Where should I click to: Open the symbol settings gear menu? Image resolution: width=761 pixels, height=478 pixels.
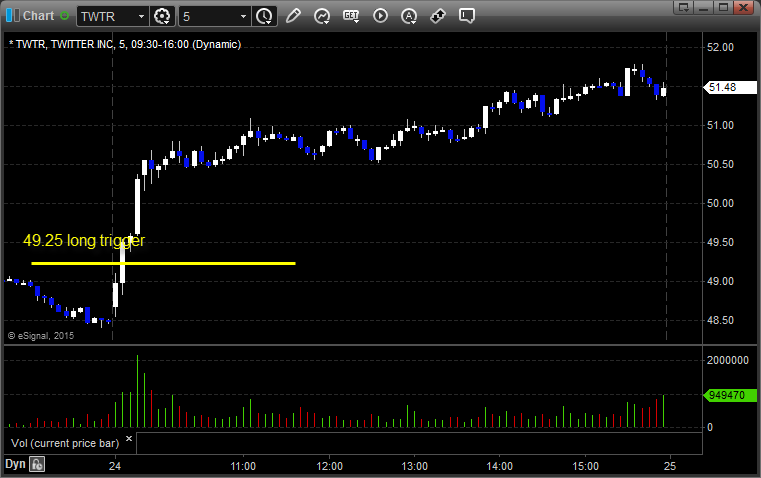[162, 16]
